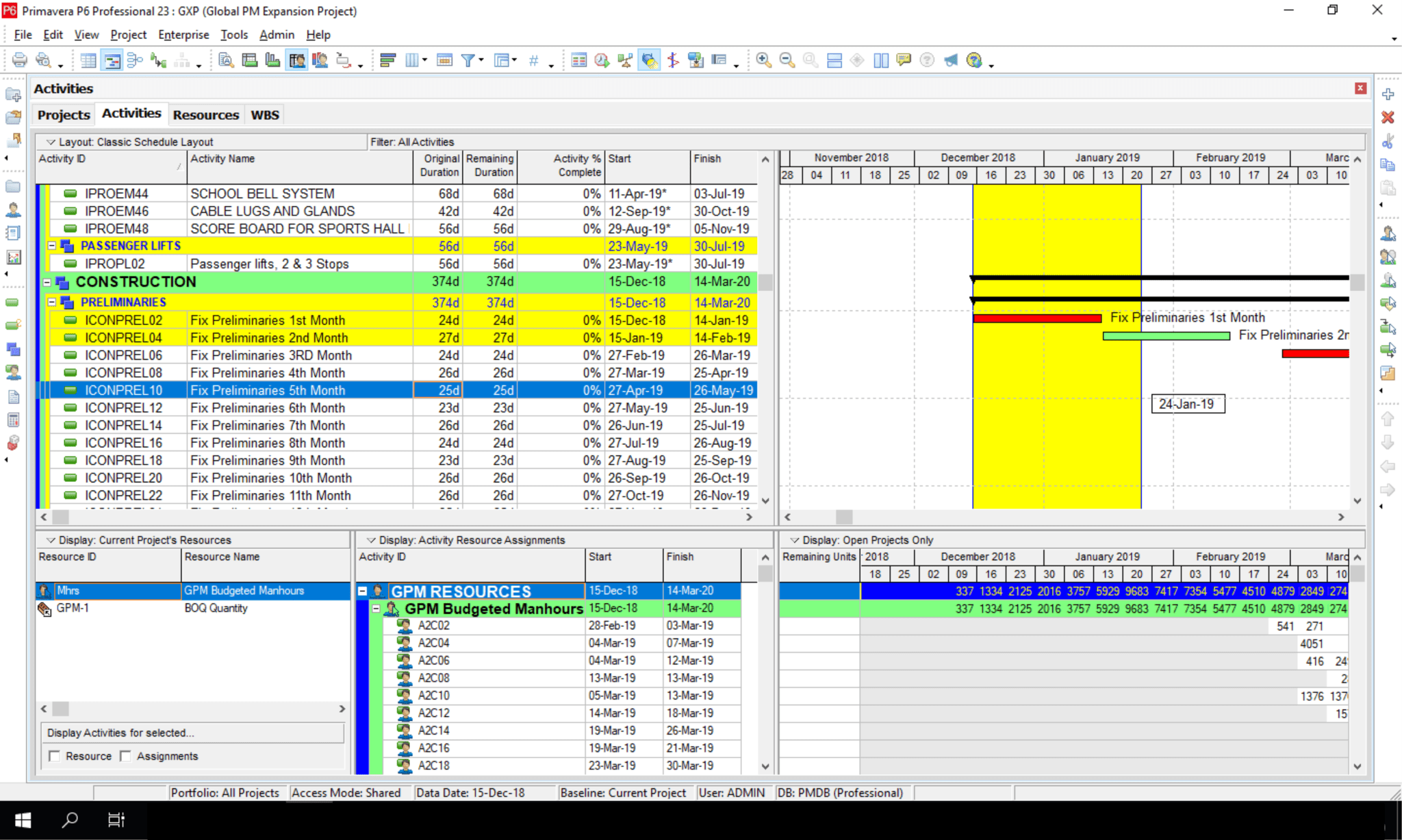Screen dimensions: 1402x840
Task: Click the Schedule clock icon in toolbar
Action: pyautogui.click(x=602, y=60)
